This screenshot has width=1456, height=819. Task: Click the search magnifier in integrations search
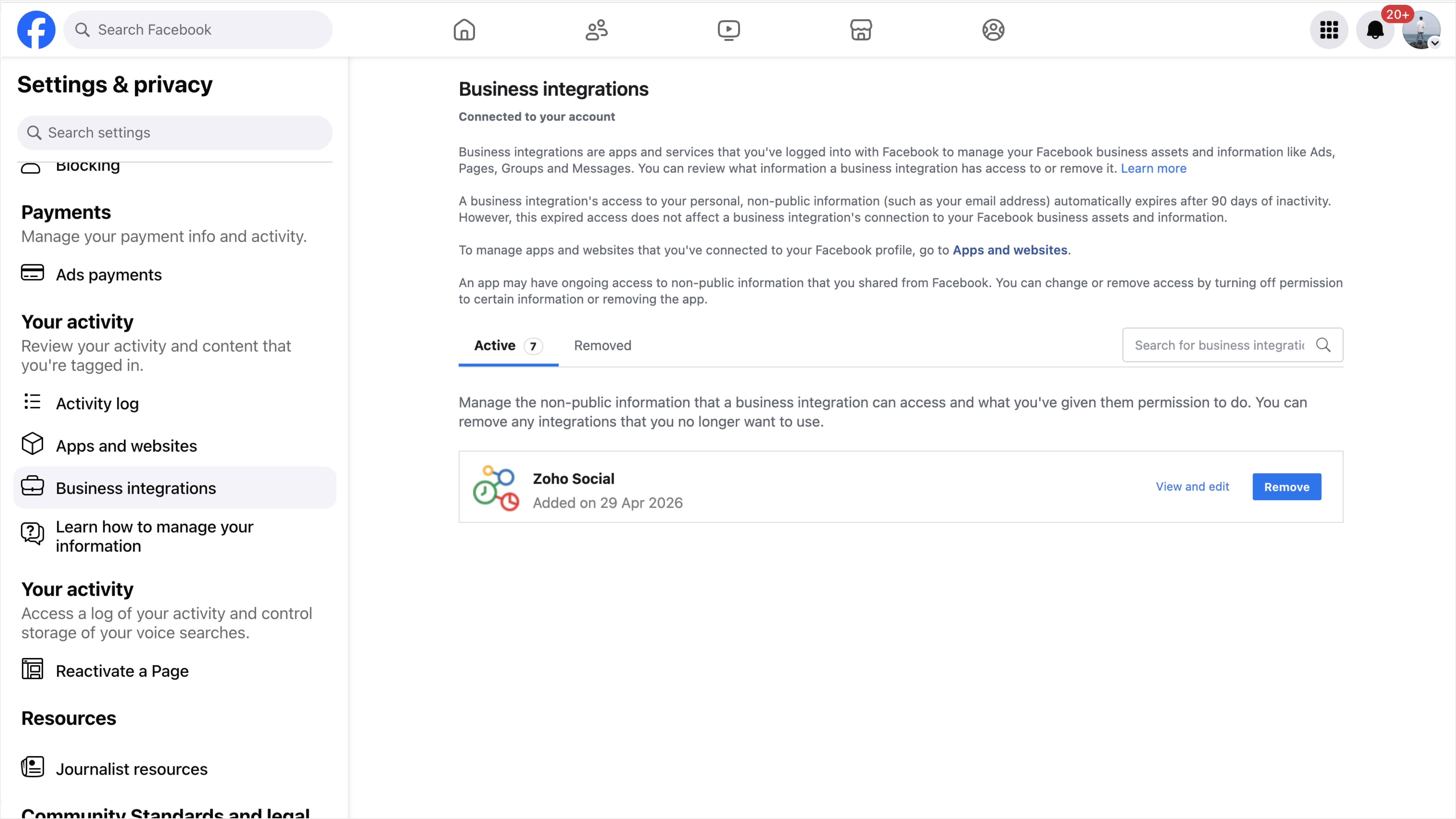(x=1323, y=345)
